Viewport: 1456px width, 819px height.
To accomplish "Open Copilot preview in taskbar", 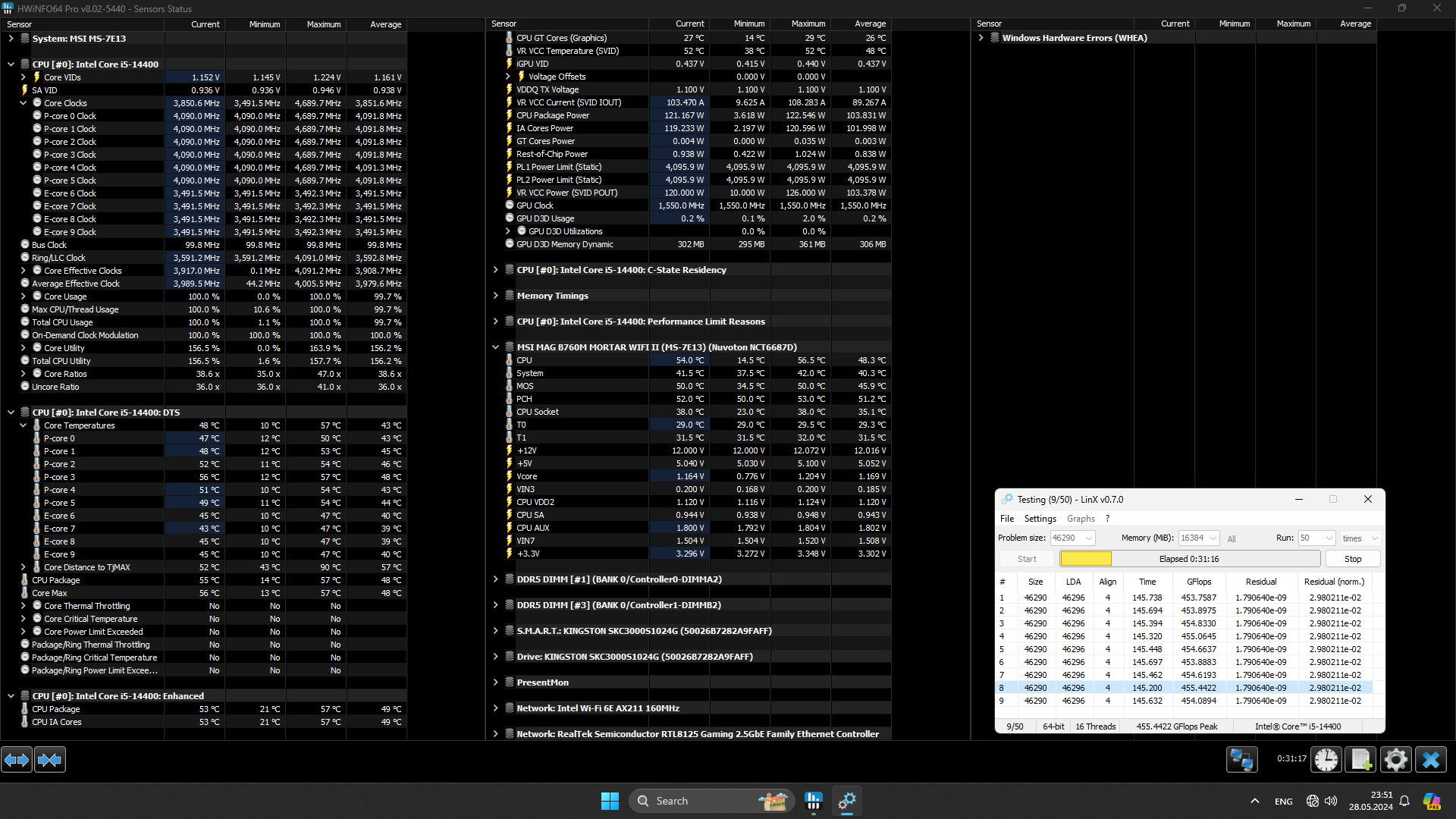I will point(1431,801).
